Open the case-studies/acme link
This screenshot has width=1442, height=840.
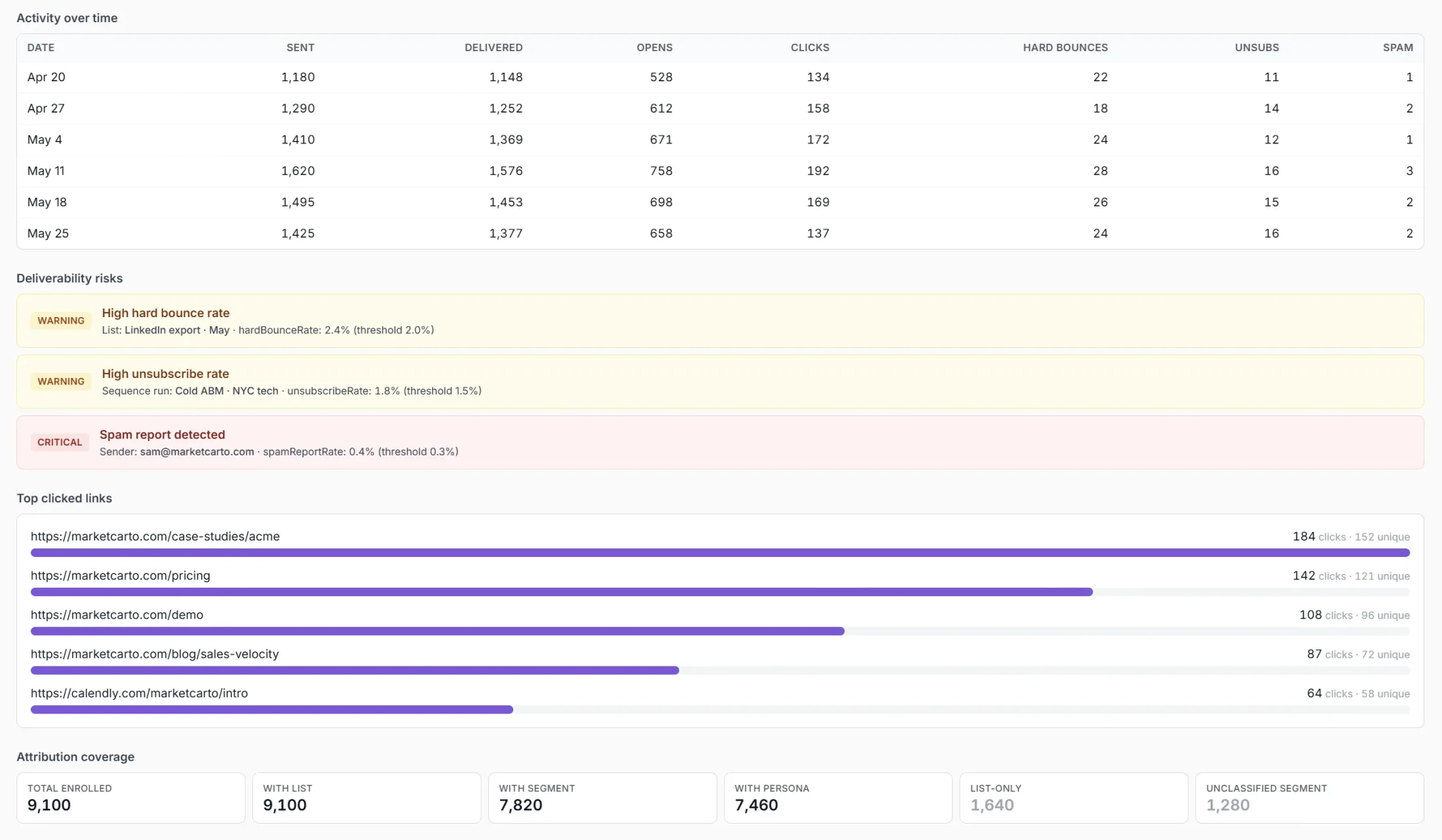[x=155, y=537]
